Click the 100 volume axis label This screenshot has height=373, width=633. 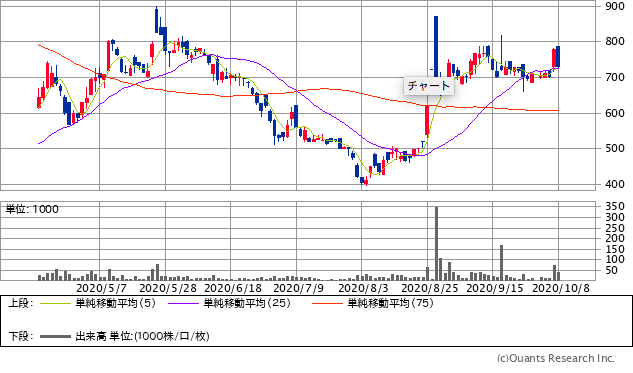(x=615, y=260)
